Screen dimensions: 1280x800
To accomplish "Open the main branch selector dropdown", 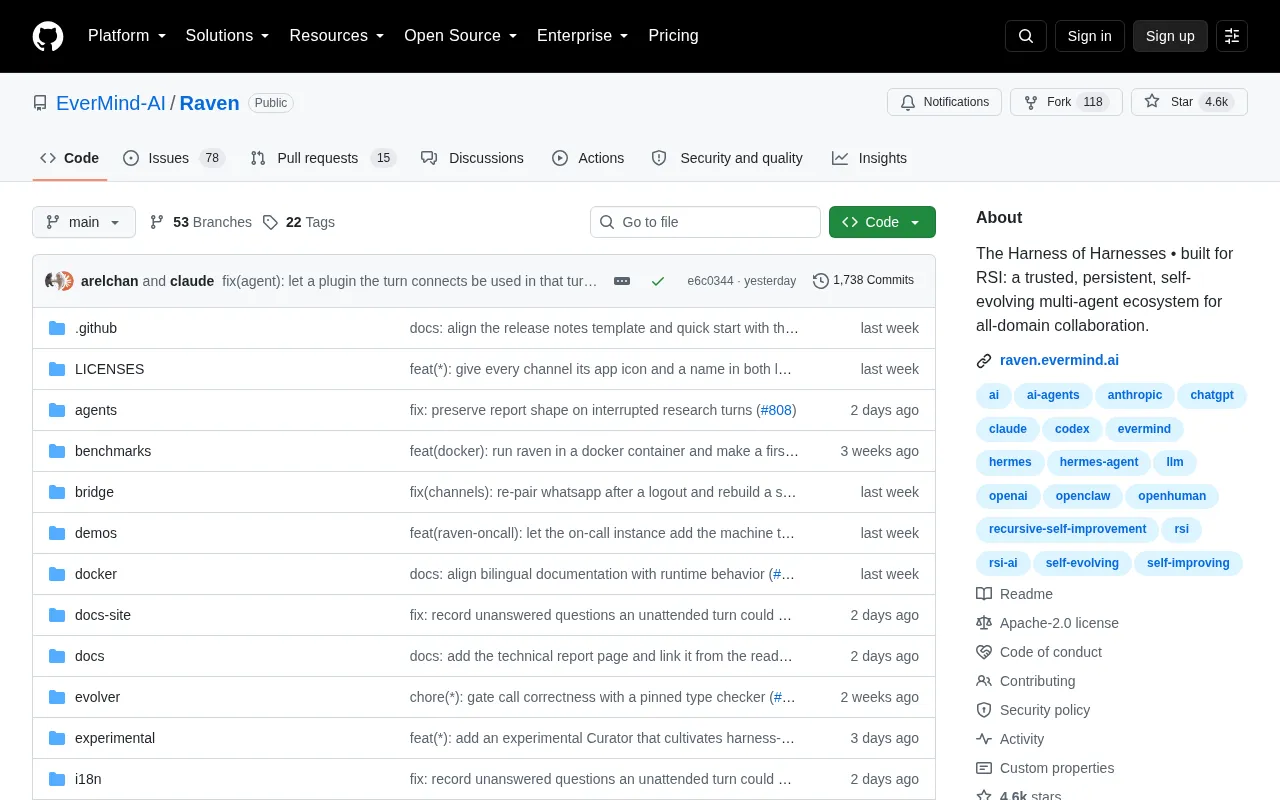I will click(x=84, y=222).
